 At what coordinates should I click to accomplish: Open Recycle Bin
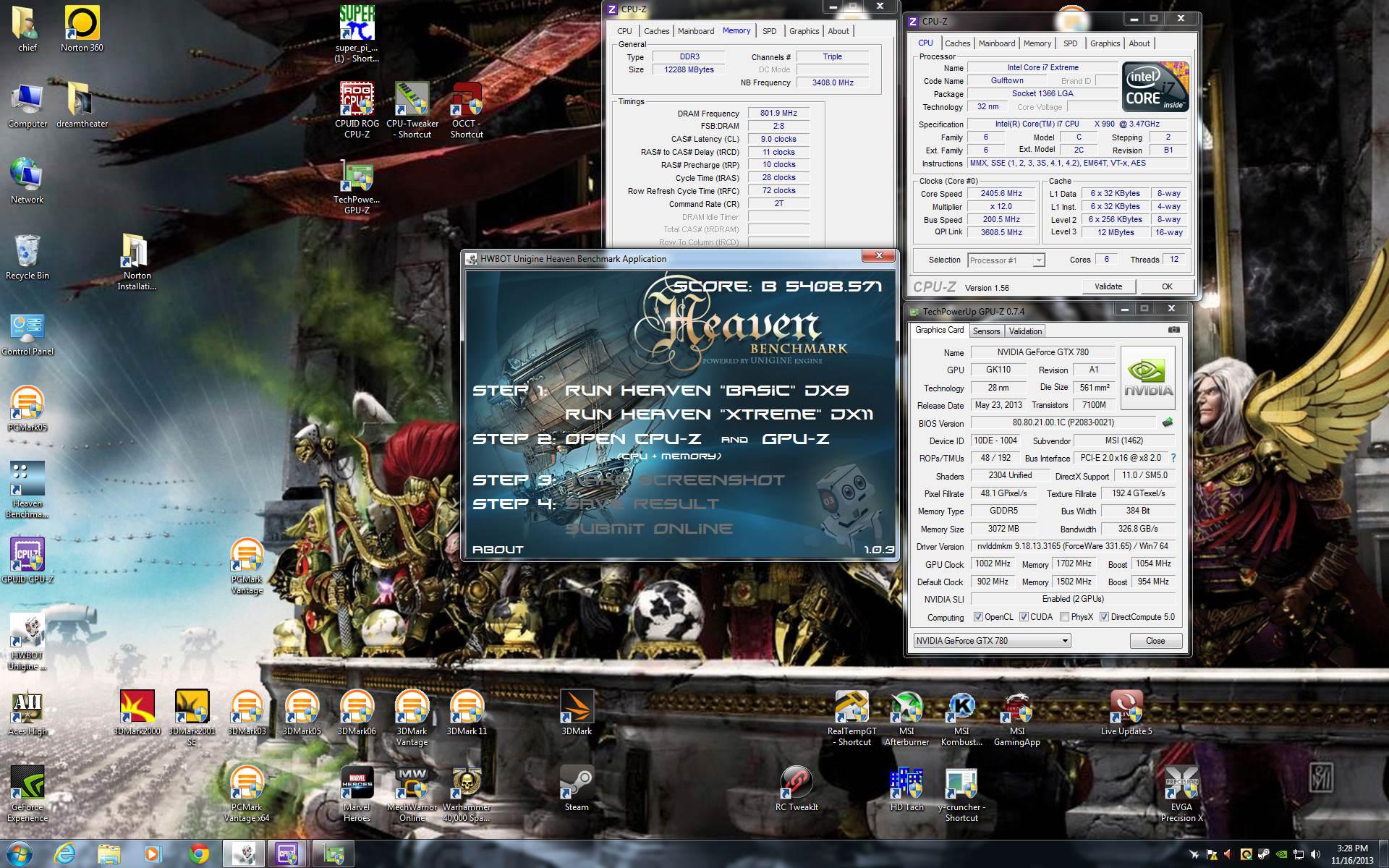pyautogui.click(x=27, y=257)
